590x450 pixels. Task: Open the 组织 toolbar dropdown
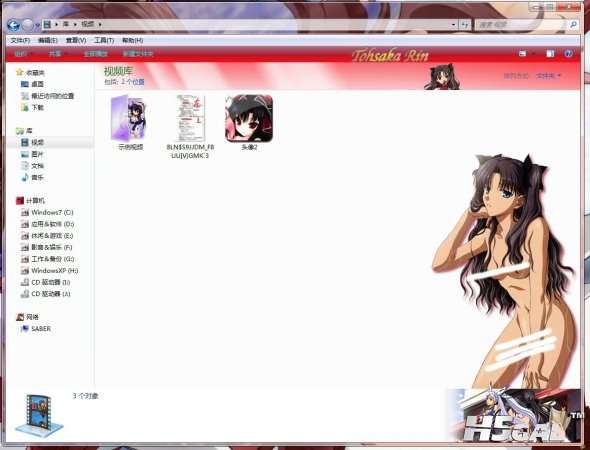tap(23, 54)
